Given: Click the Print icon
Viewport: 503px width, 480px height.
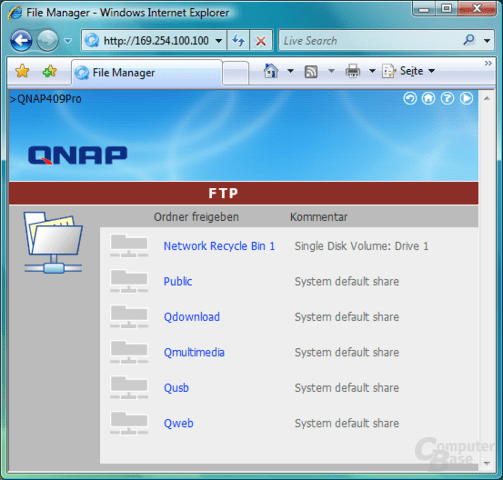Looking at the screenshot, I should pos(353,71).
